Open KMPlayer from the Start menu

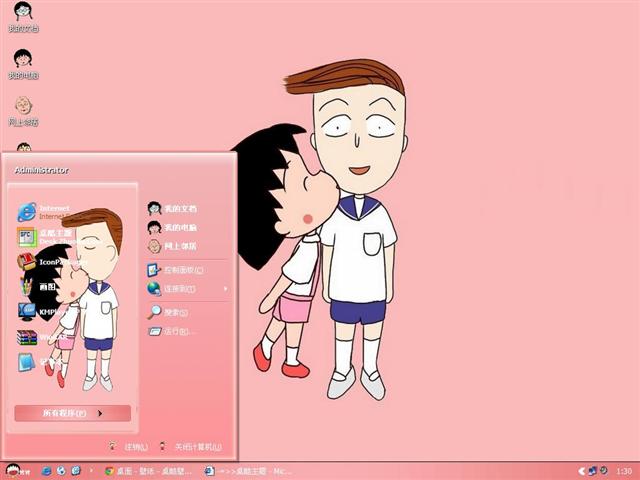(x=47, y=312)
